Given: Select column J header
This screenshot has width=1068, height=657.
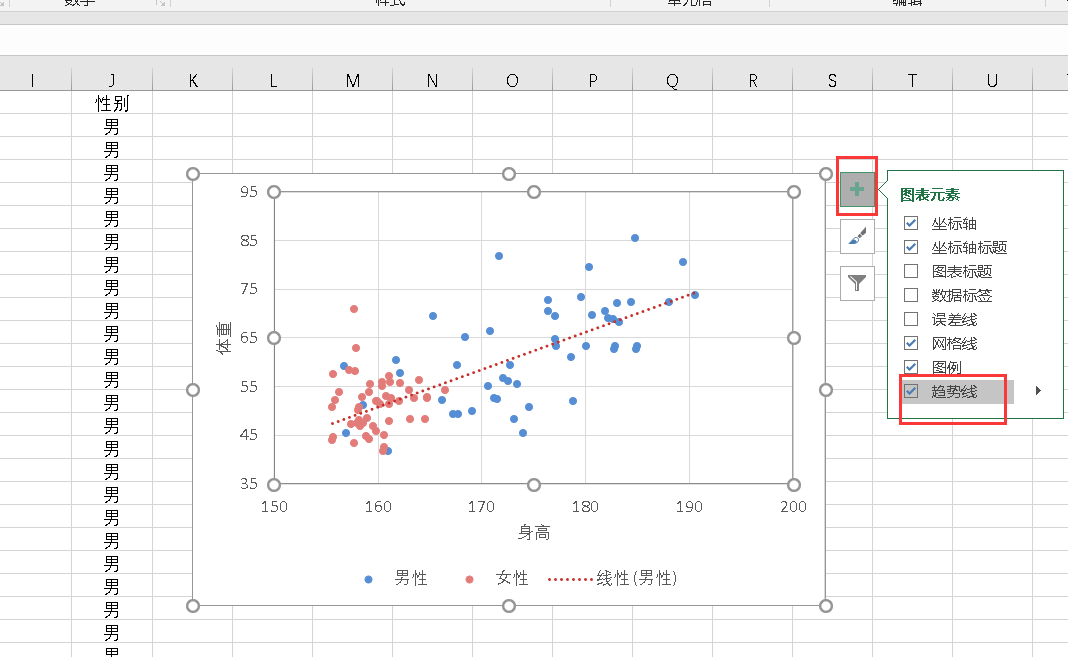Looking at the screenshot, I should coord(112,80).
